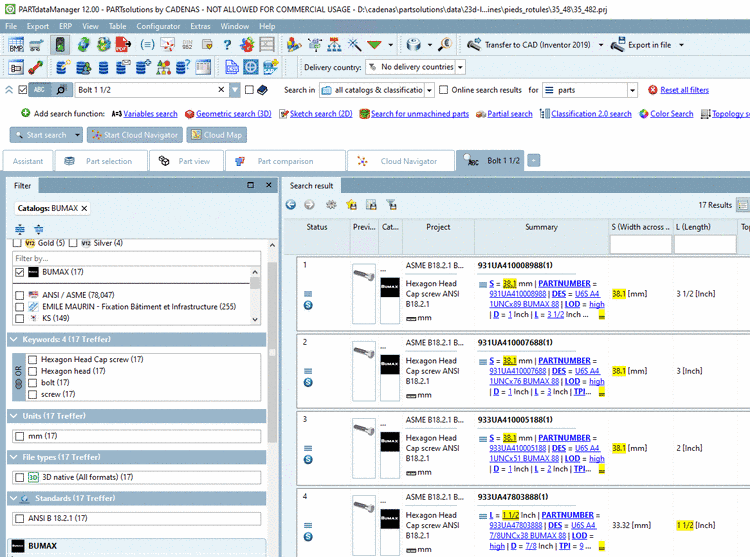Click the database with envelope icon
The width and height of the screenshot is (750, 557).
point(123,67)
